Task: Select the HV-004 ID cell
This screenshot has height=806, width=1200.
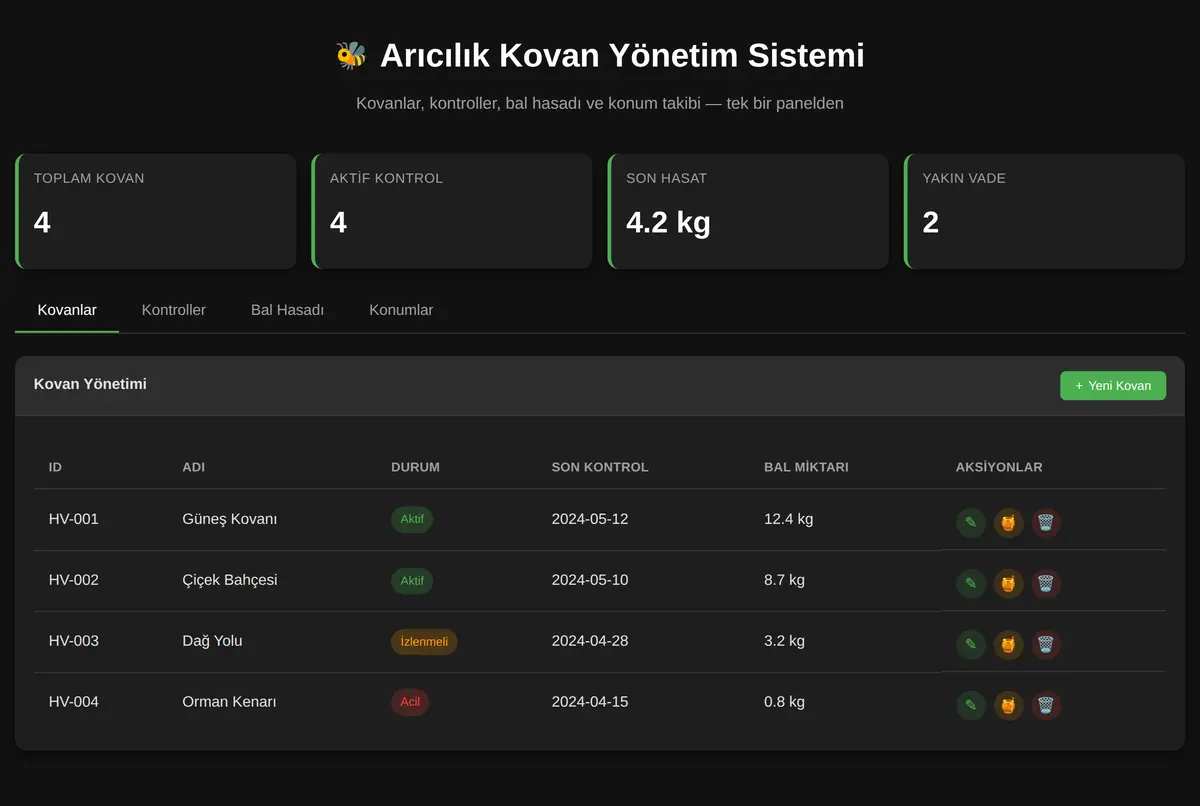Action: click(x=74, y=702)
